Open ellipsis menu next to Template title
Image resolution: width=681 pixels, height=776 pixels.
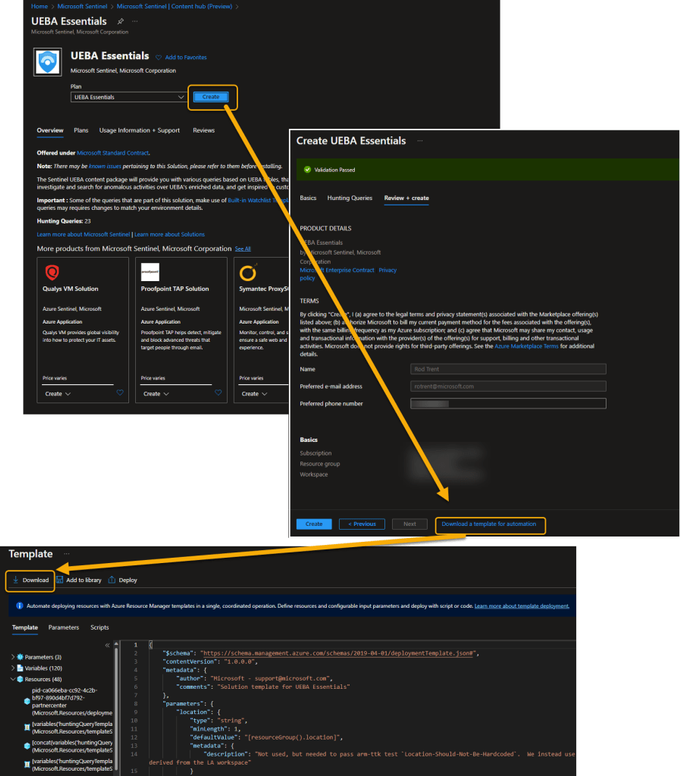[x=66, y=554]
